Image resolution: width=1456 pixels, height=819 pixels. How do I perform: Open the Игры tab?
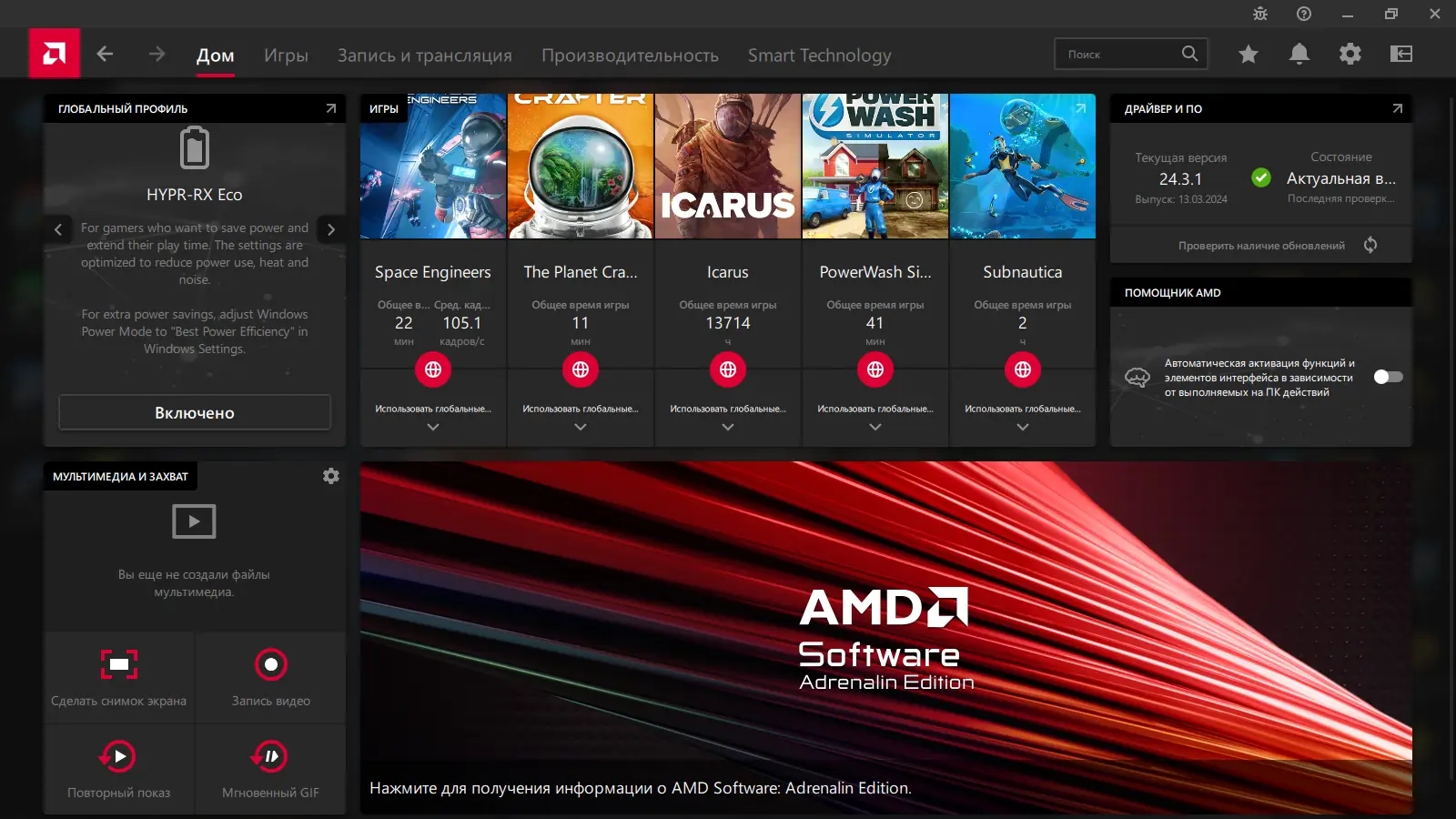pos(286,56)
